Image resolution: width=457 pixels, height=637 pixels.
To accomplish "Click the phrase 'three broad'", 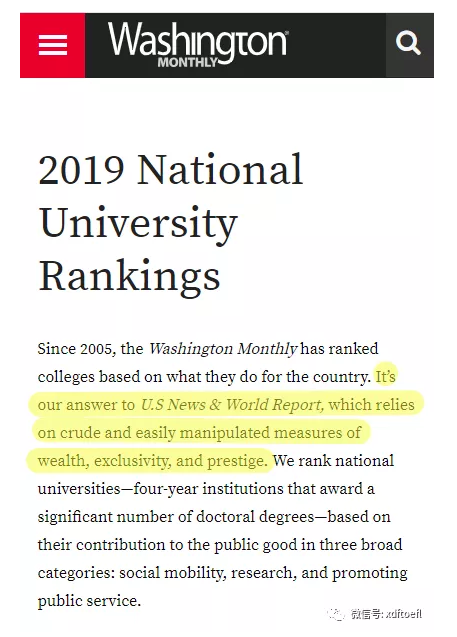I will click(361, 545).
